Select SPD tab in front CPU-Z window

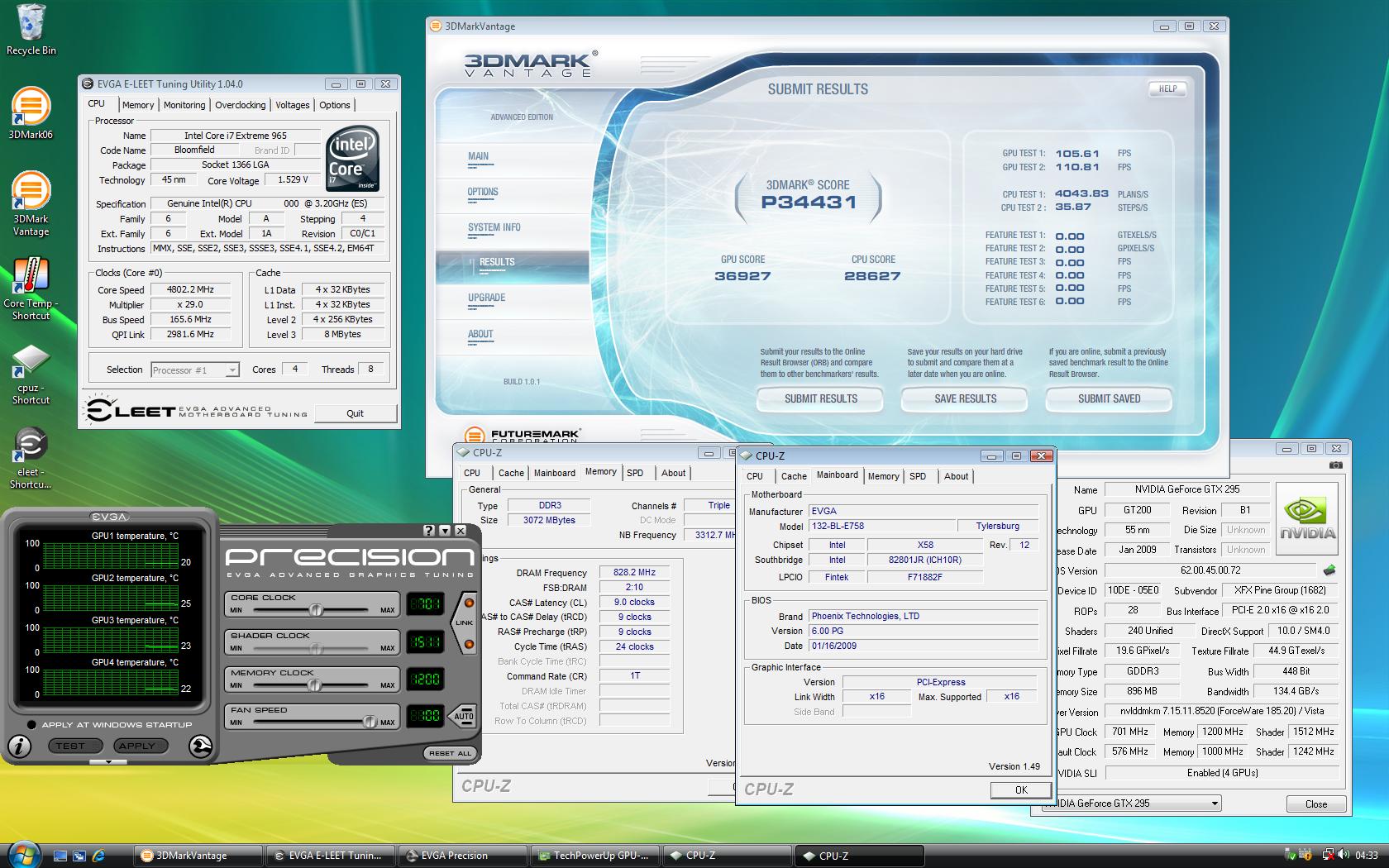(x=918, y=476)
